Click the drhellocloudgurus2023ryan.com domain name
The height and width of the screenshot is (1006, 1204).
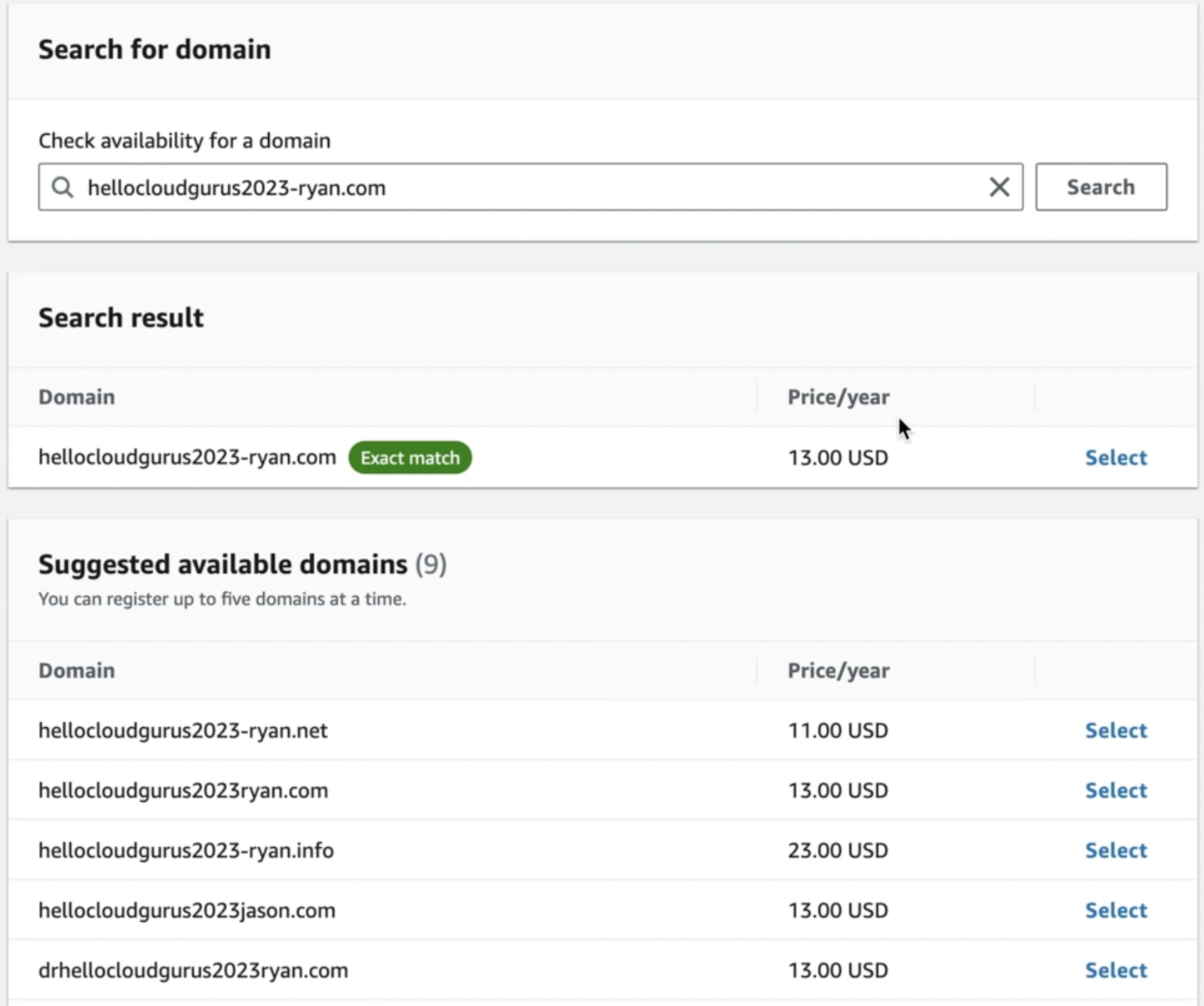(193, 970)
